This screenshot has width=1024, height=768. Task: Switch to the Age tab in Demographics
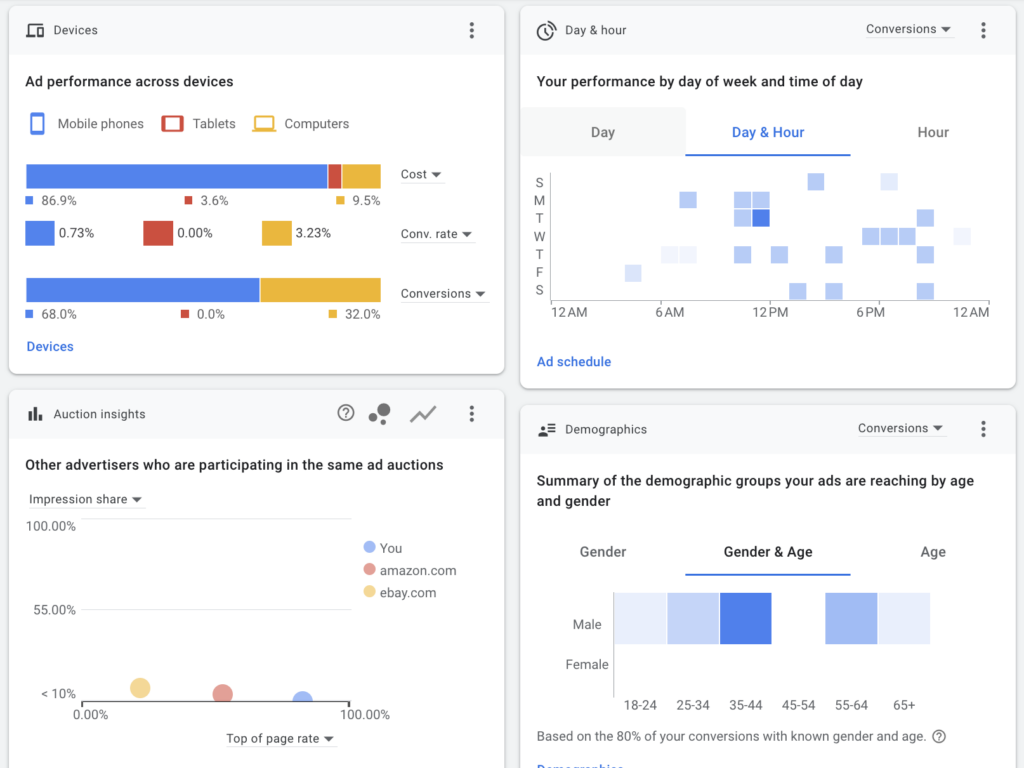(x=932, y=552)
